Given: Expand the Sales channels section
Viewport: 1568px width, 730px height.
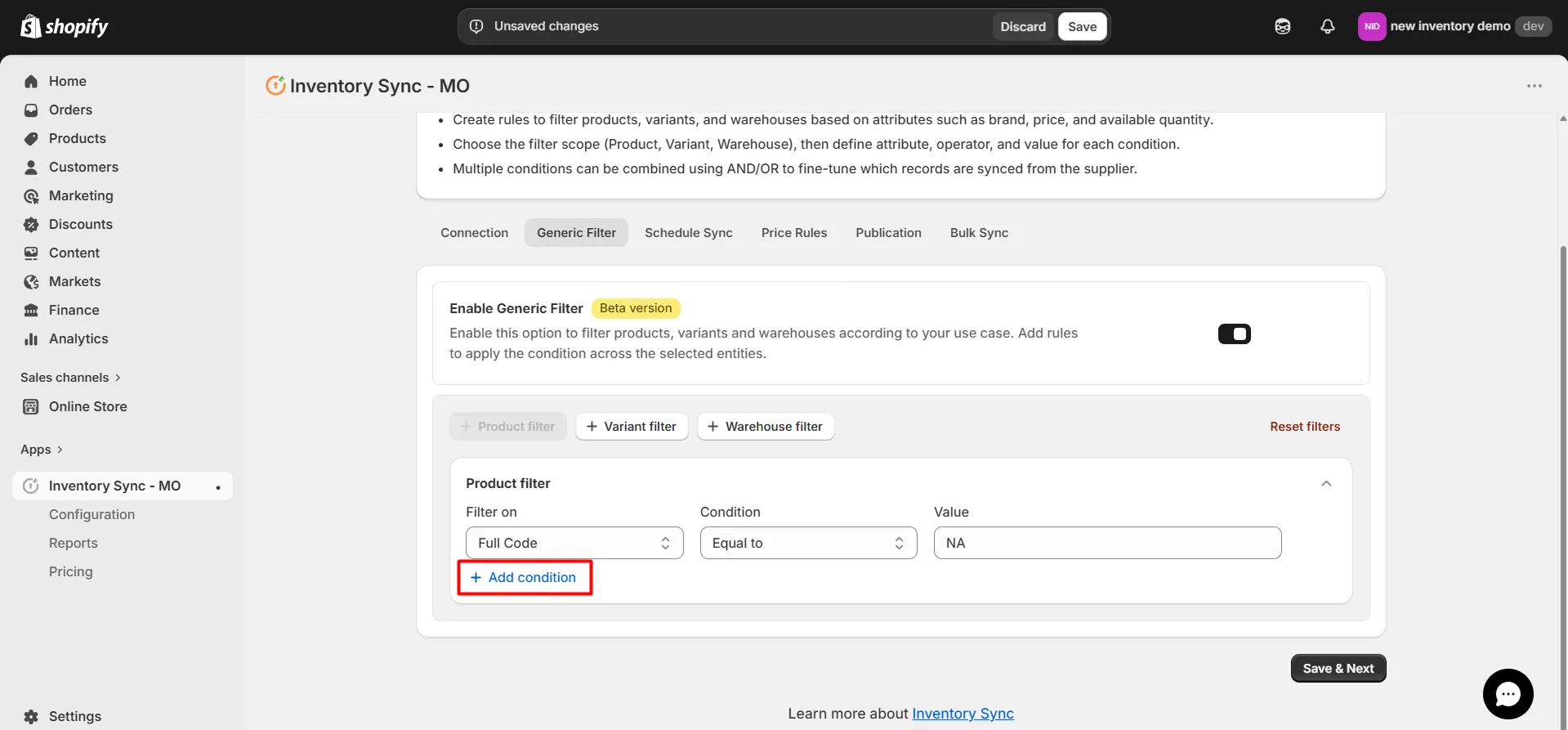Looking at the screenshot, I should click(x=71, y=378).
